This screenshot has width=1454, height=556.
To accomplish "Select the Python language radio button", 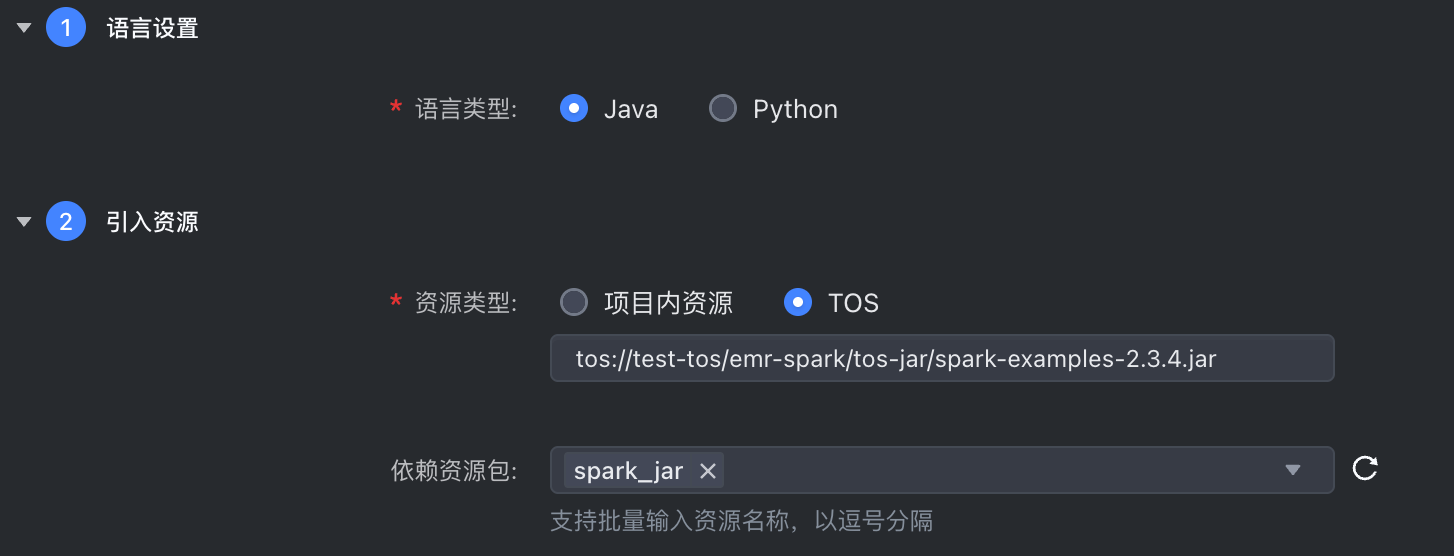I will [x=723, y=108].
